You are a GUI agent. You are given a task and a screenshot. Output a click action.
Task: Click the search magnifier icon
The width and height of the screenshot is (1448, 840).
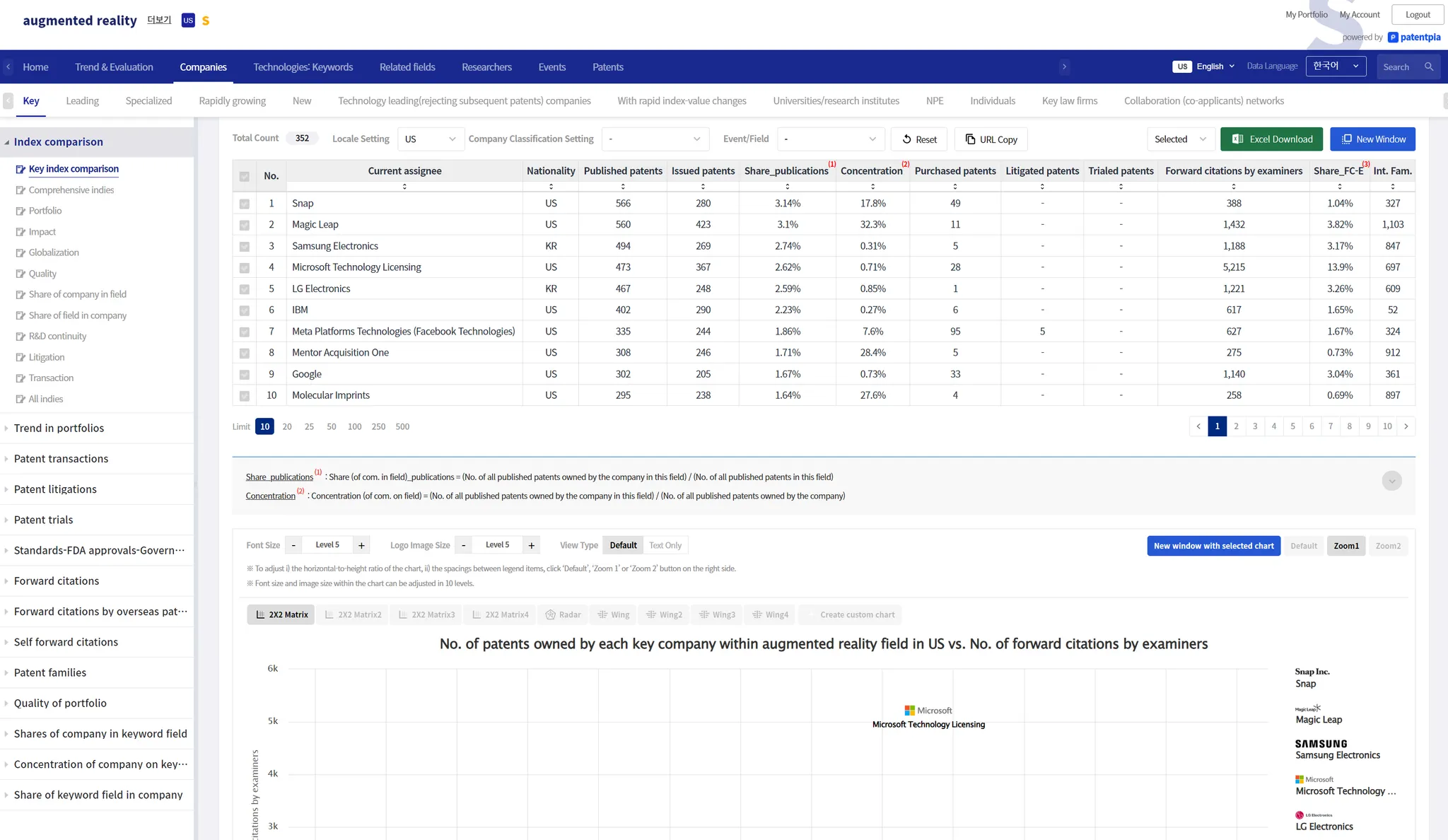tap(1429, 67)
